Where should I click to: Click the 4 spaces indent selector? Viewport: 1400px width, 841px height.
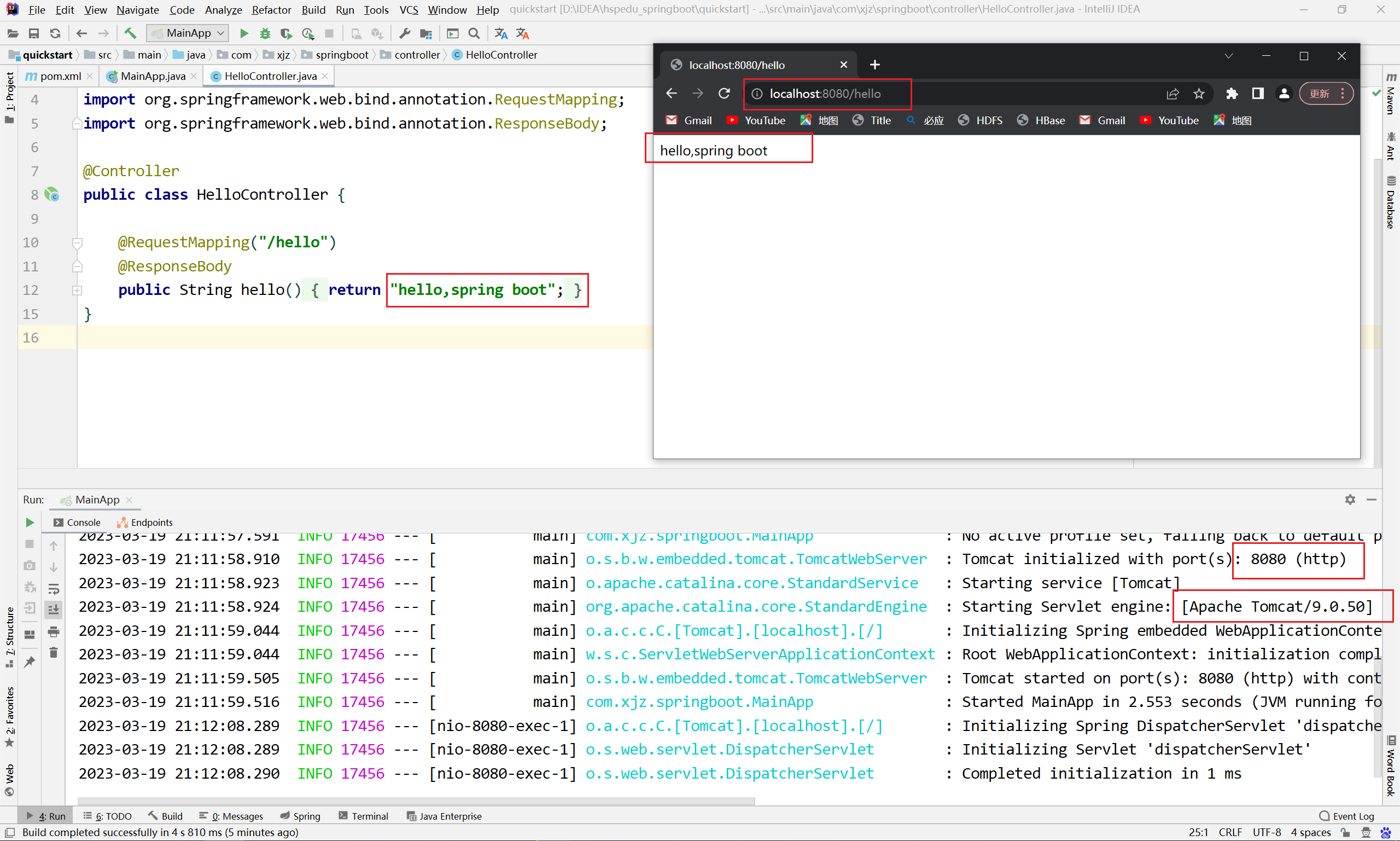click(1310, 832)
